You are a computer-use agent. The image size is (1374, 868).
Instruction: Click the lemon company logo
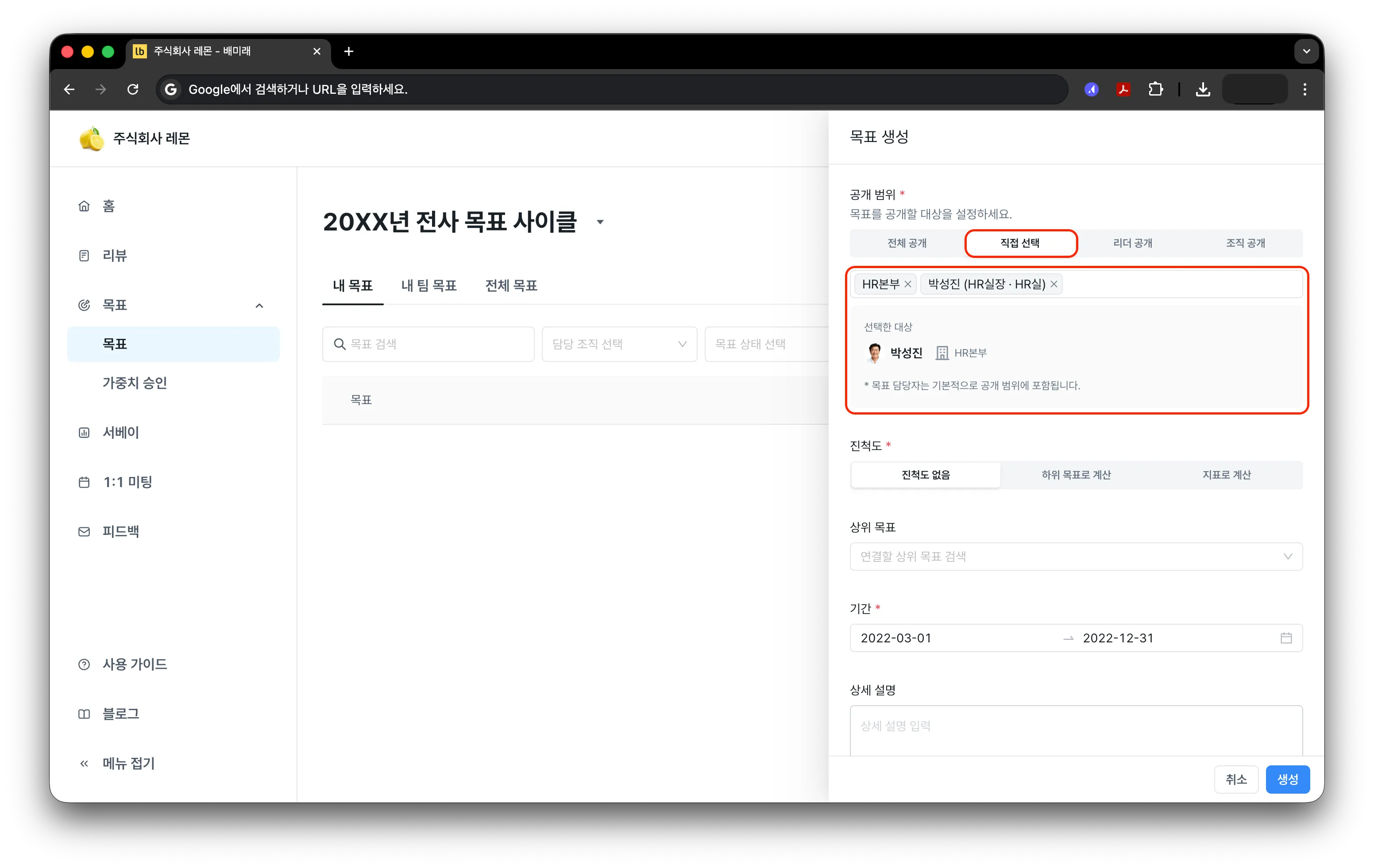tap(91, 138)
